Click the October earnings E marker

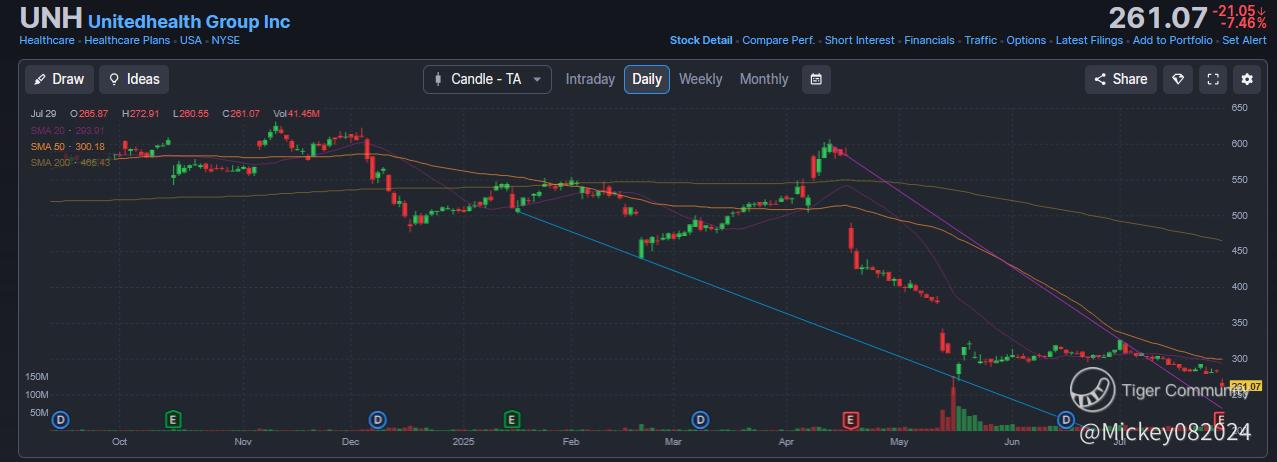click(174, 419)
